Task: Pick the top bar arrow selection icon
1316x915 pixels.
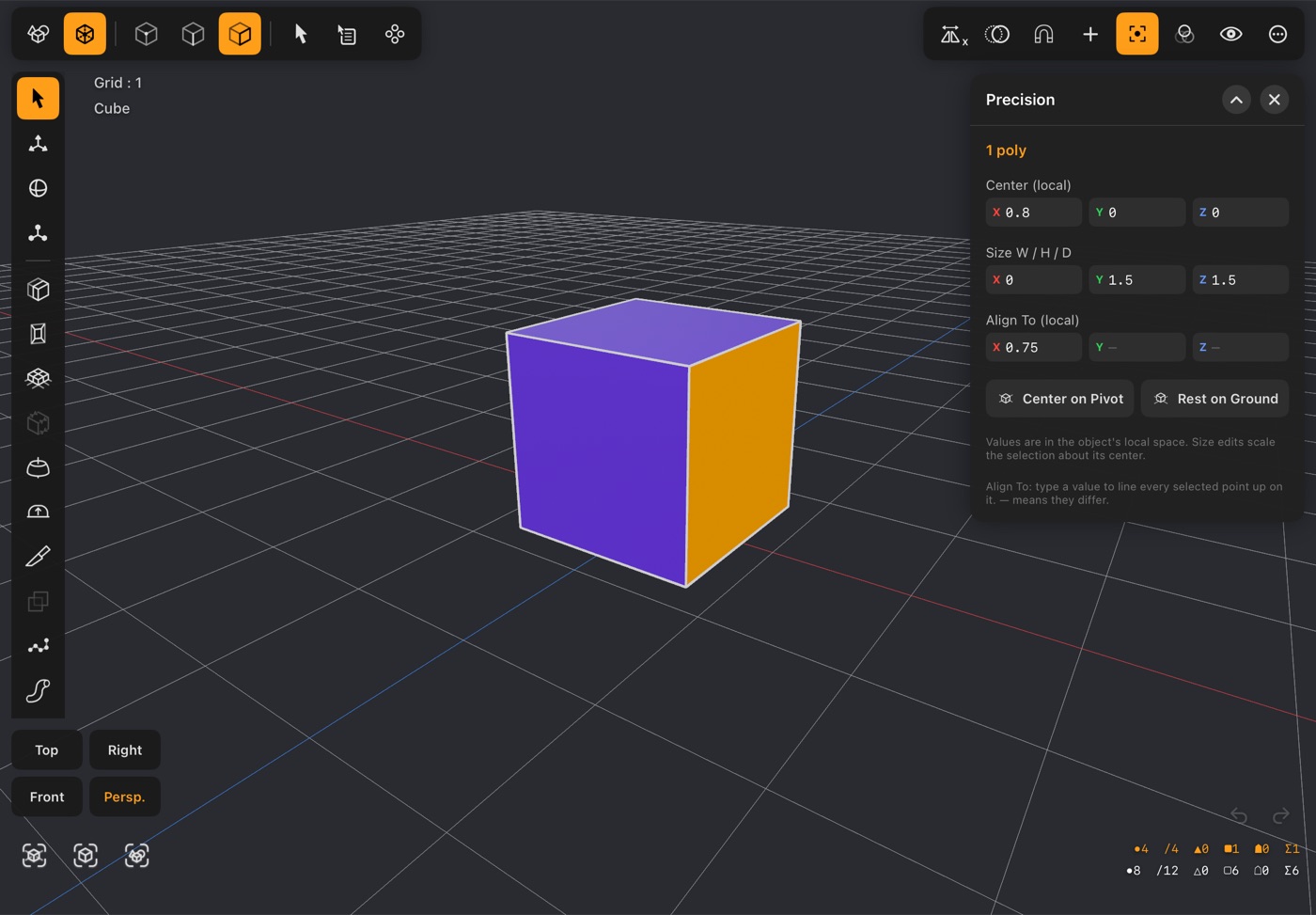Action: [x=301, y=34]
